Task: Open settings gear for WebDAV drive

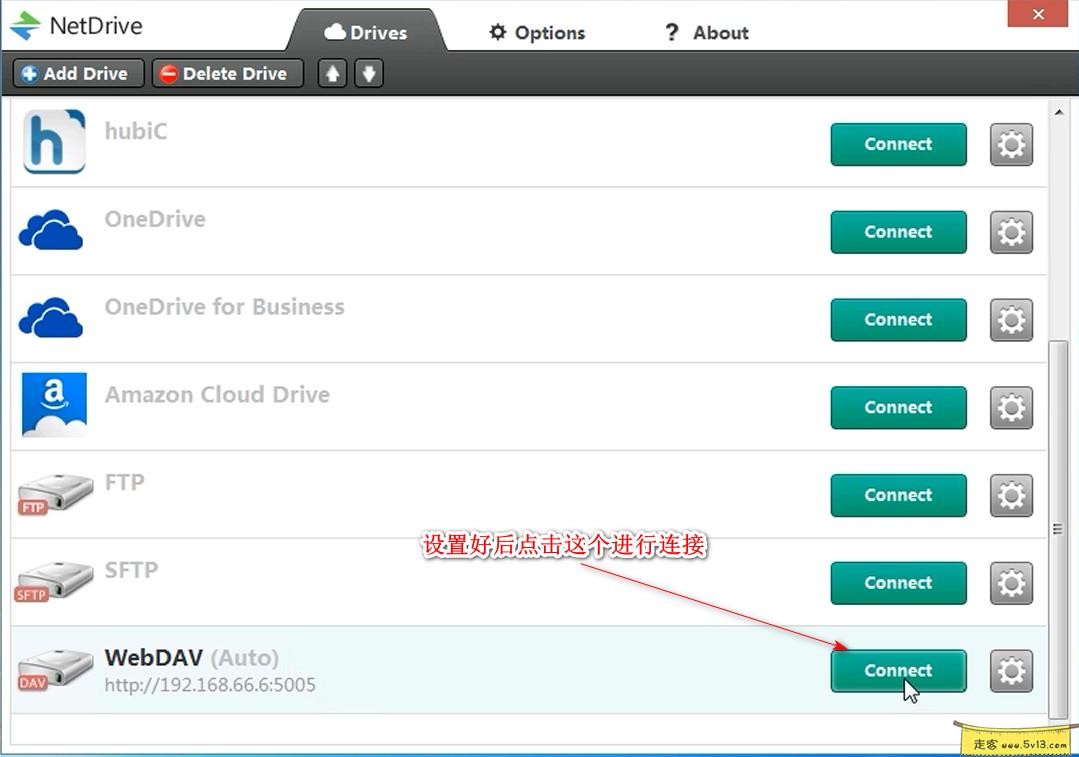Action: [1011, 671]
